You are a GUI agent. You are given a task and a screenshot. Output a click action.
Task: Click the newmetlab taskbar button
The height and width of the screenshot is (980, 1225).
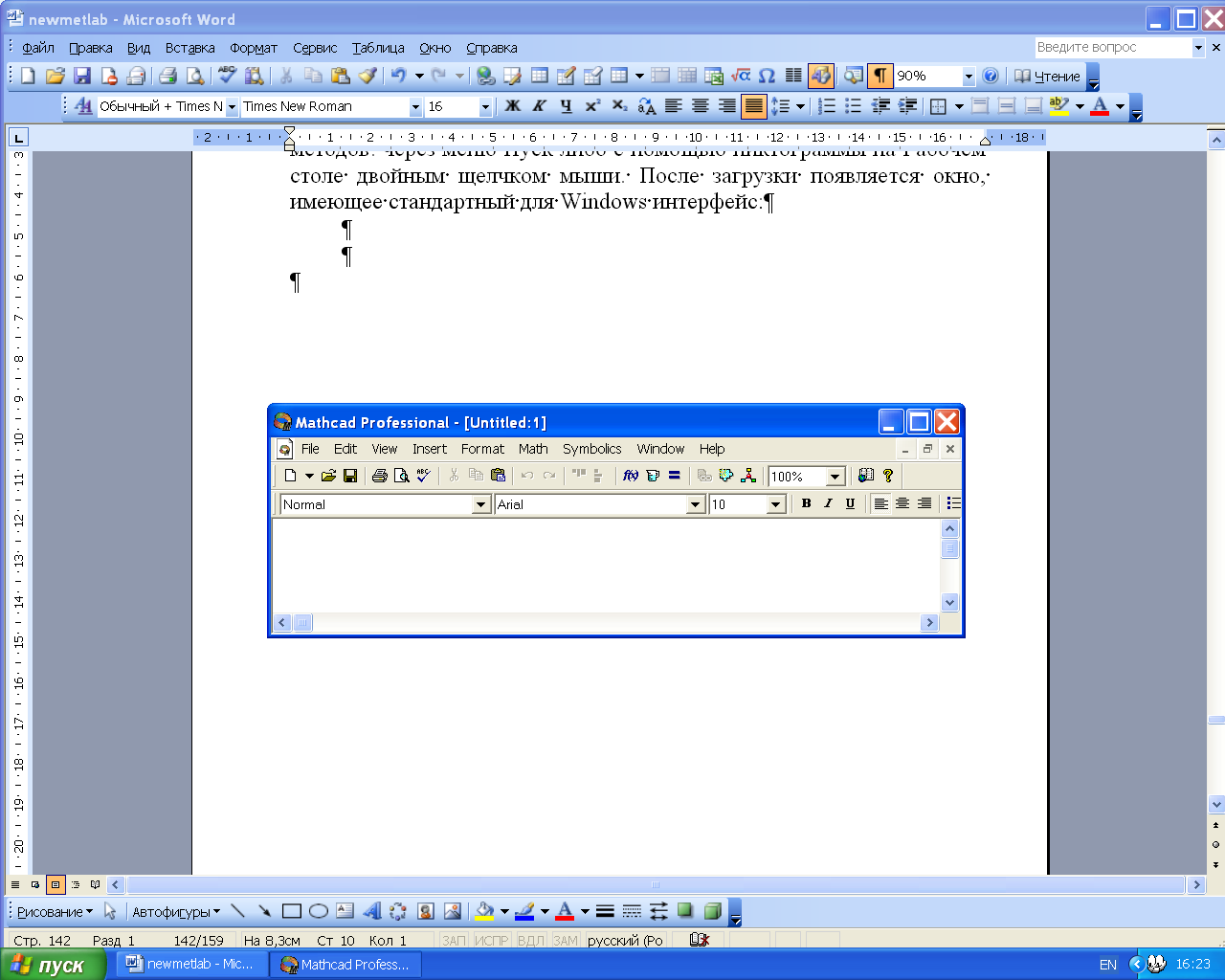(192, 965)
